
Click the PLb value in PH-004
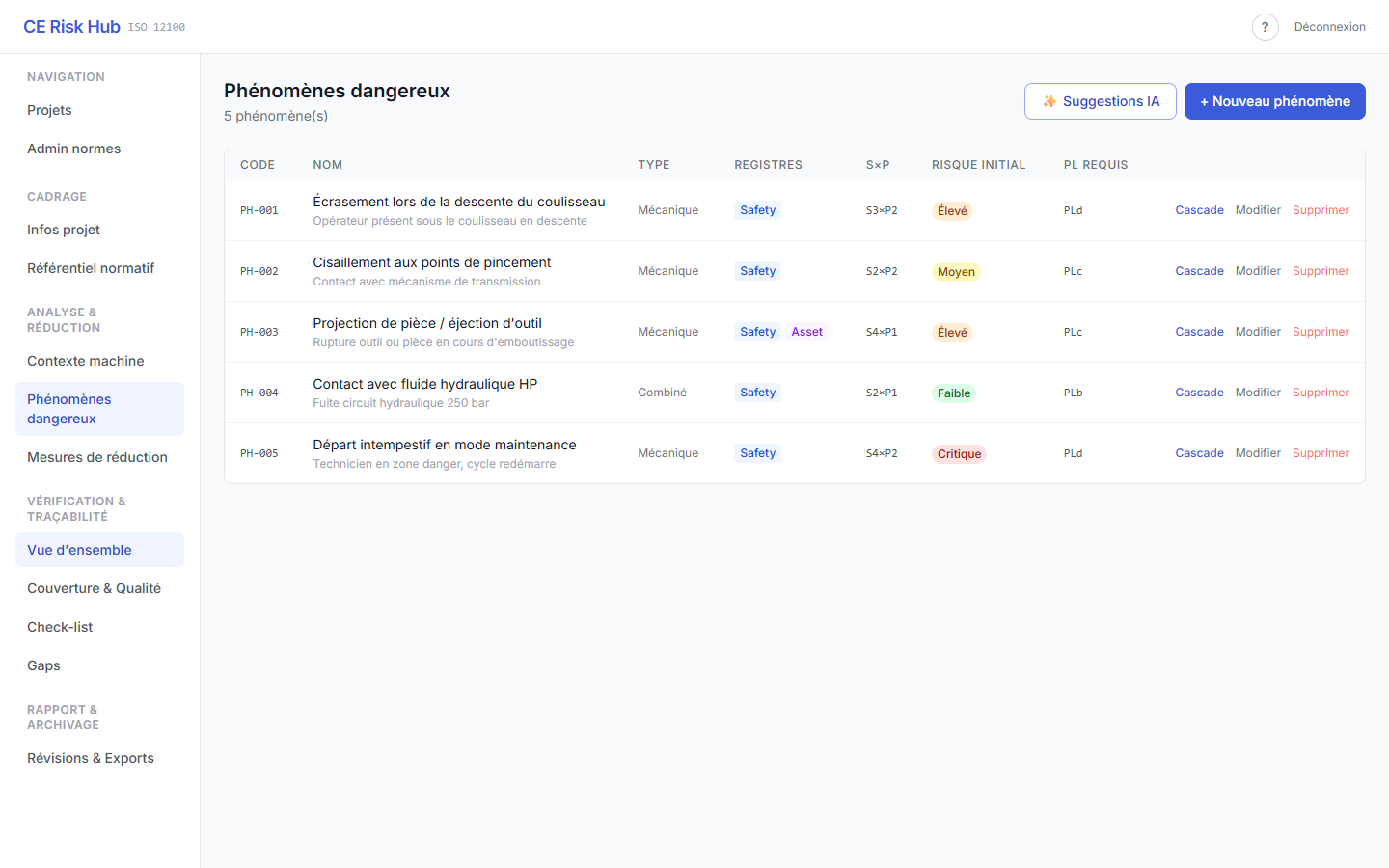pyautogui.click(x=1074, y=393)
